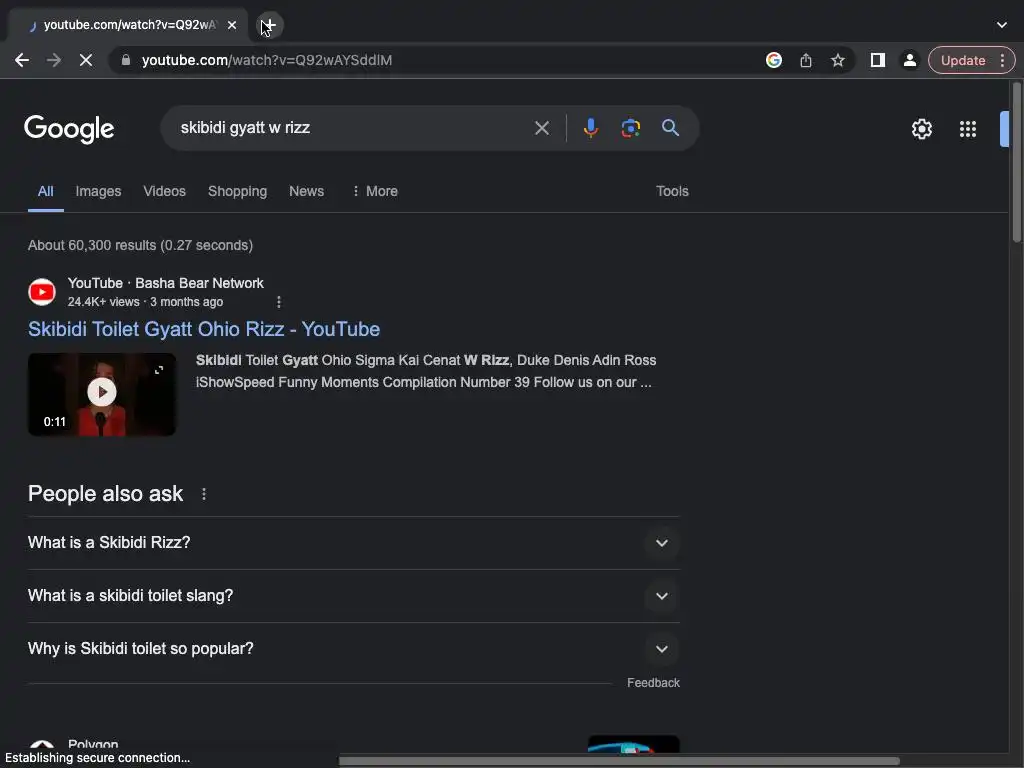Select the All results tab

[45, 191]
